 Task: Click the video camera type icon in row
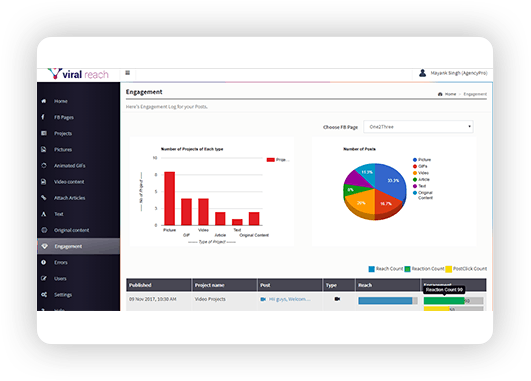coord(337,299)
